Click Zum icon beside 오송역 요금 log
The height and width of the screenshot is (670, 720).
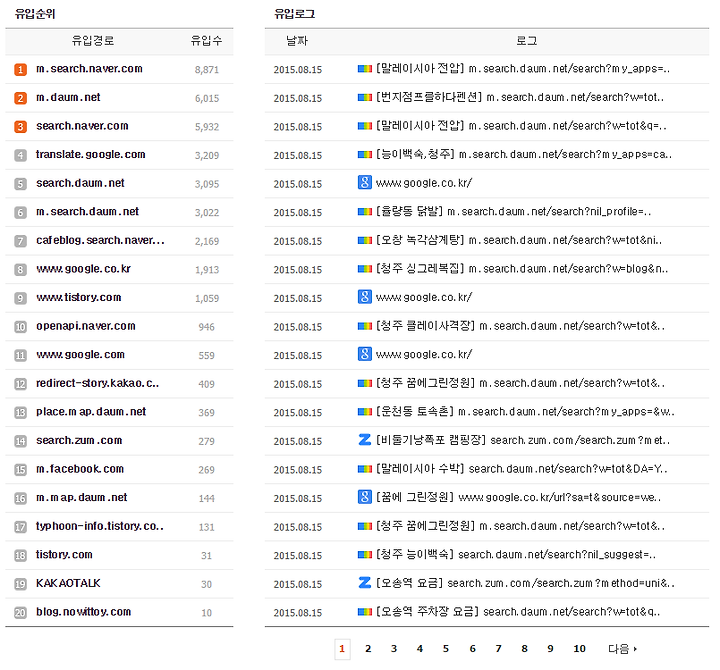[x=365, y=583]
